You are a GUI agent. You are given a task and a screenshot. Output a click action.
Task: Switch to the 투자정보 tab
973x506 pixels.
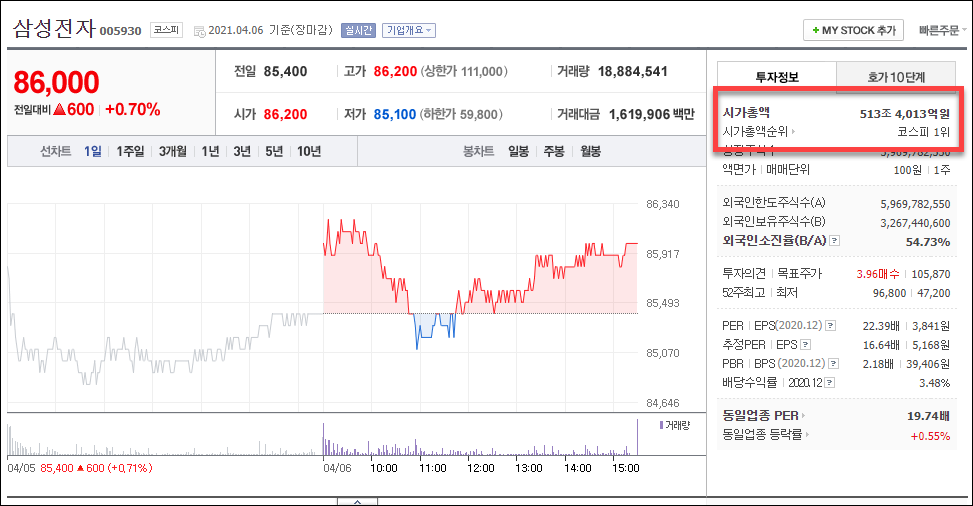[777, 77]
